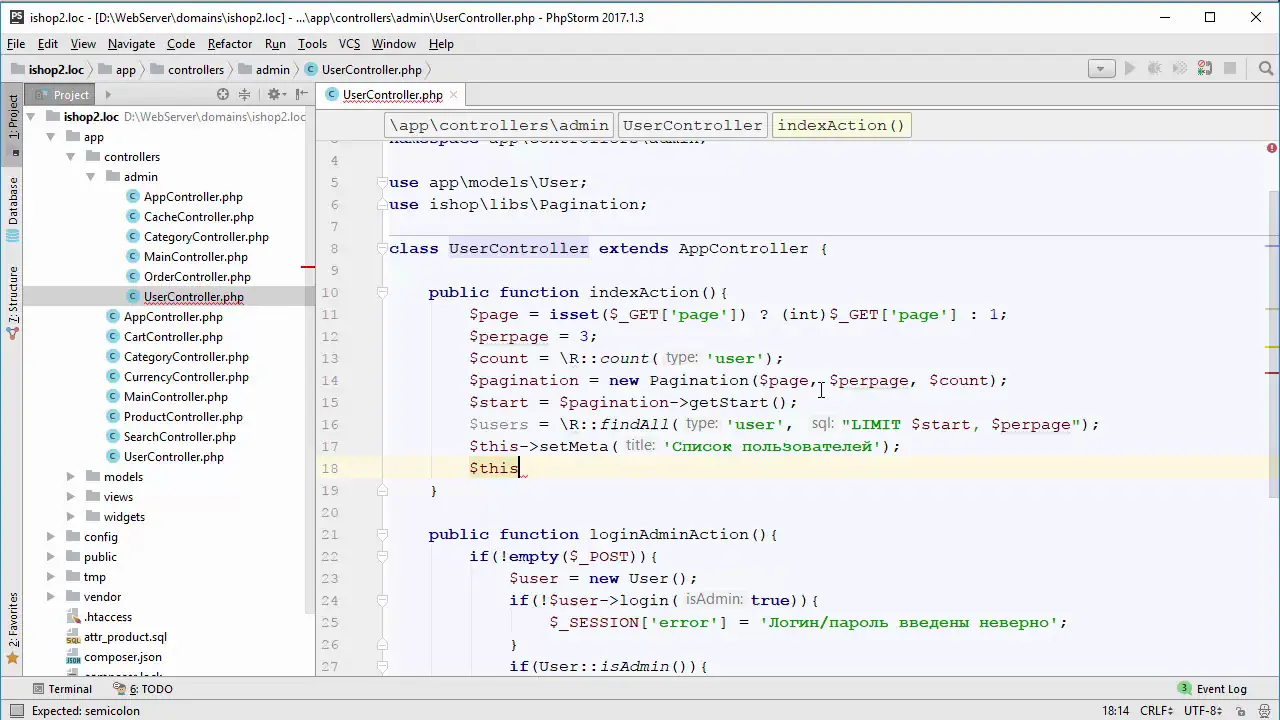Close the UserController.php editor tab
This screenshot has width=1280, height=720.
coord(453,95)
